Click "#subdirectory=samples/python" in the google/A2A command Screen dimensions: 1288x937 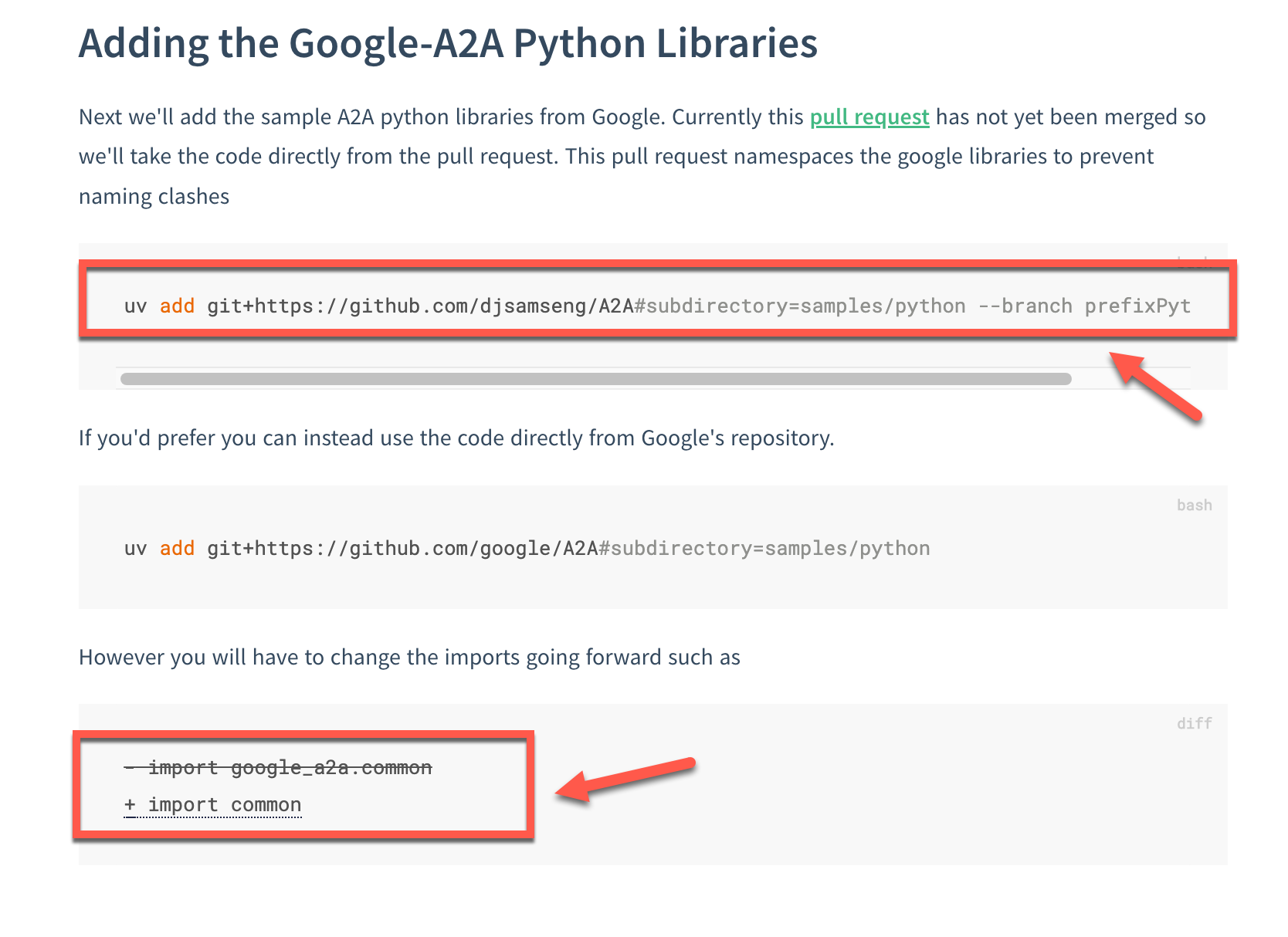point(764,549)
